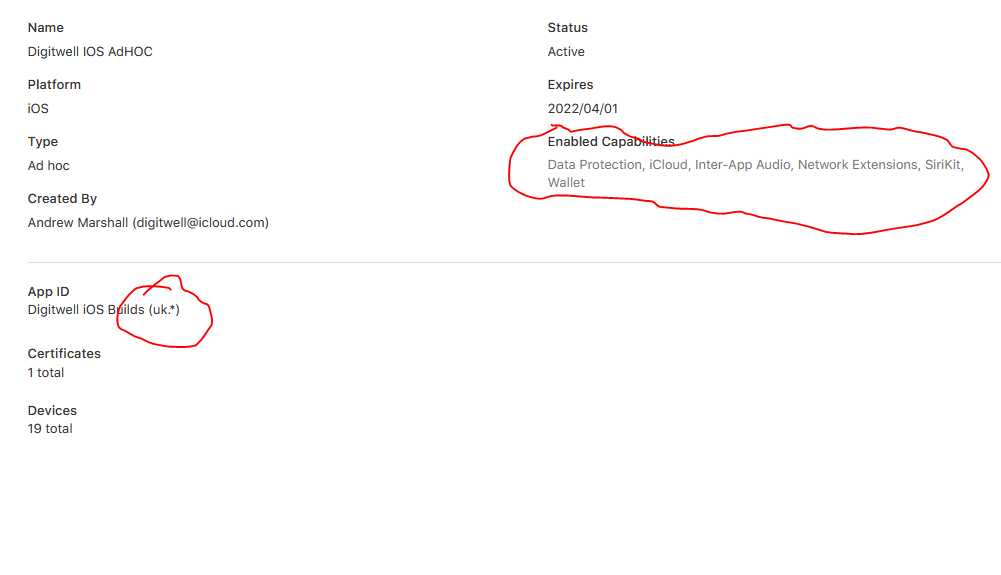Select the expiry date '2022/04/01'

pyautogui.click(x=583, y=108)
